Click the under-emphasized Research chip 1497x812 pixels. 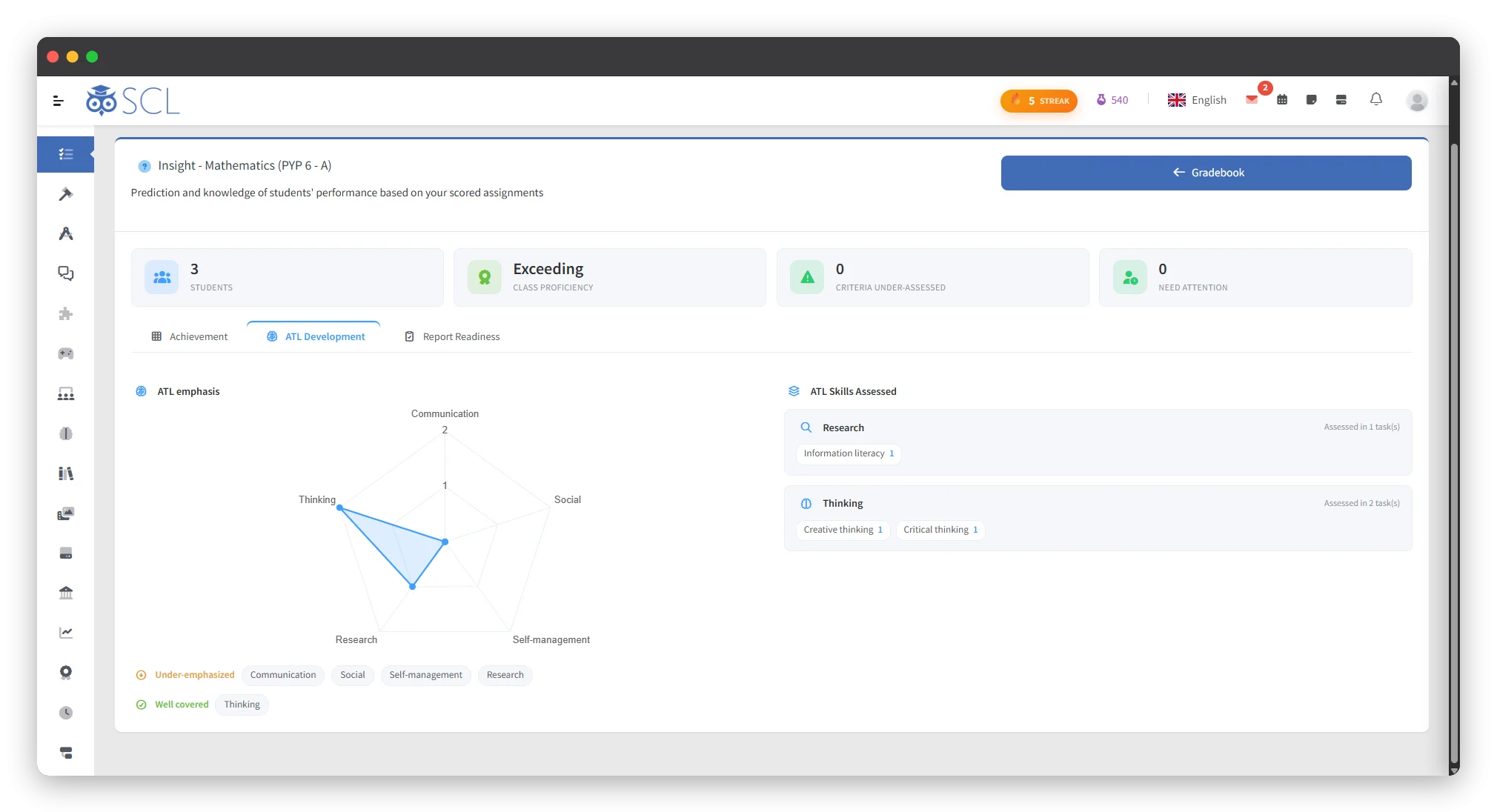pyautogui.click(x=505, y=675)
